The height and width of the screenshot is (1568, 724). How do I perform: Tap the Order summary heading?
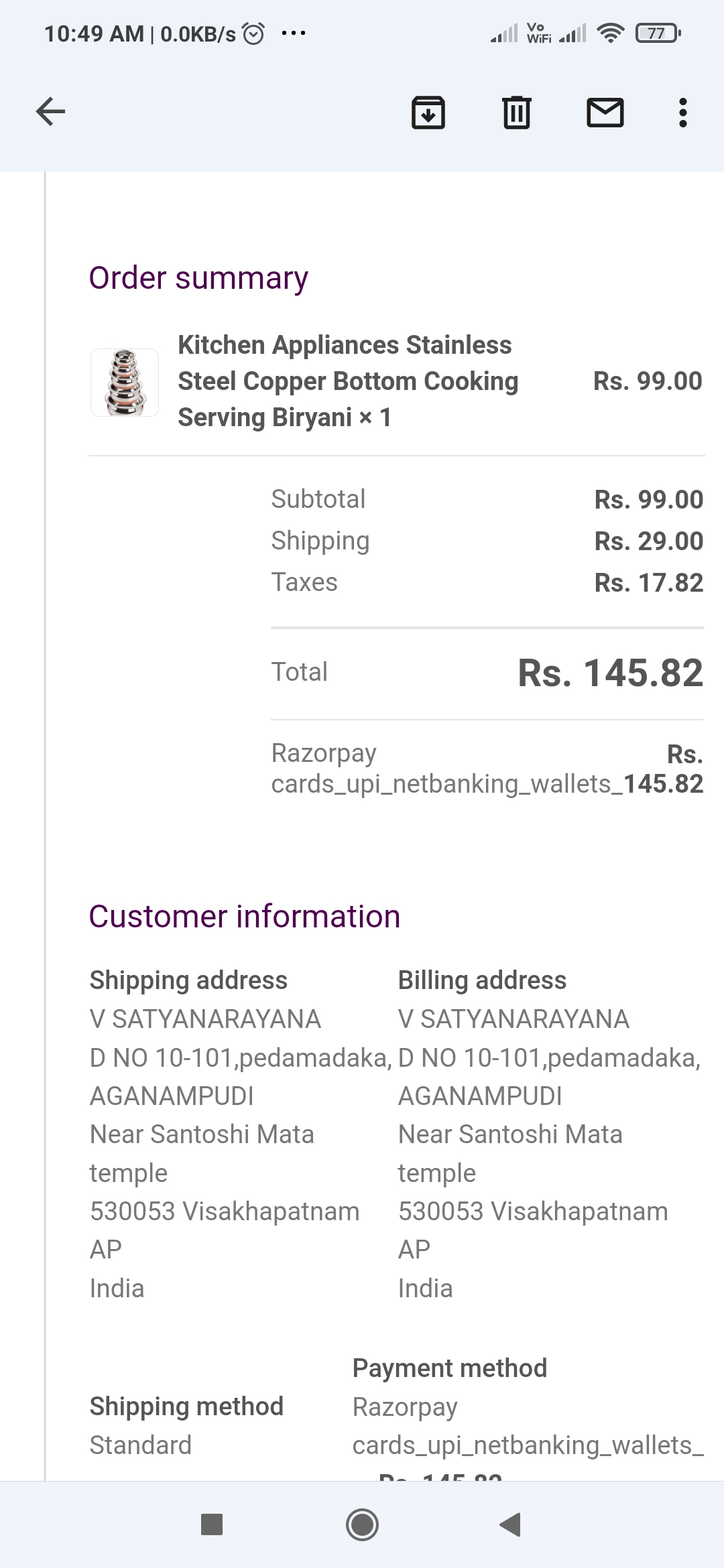[x=198, y=277]
